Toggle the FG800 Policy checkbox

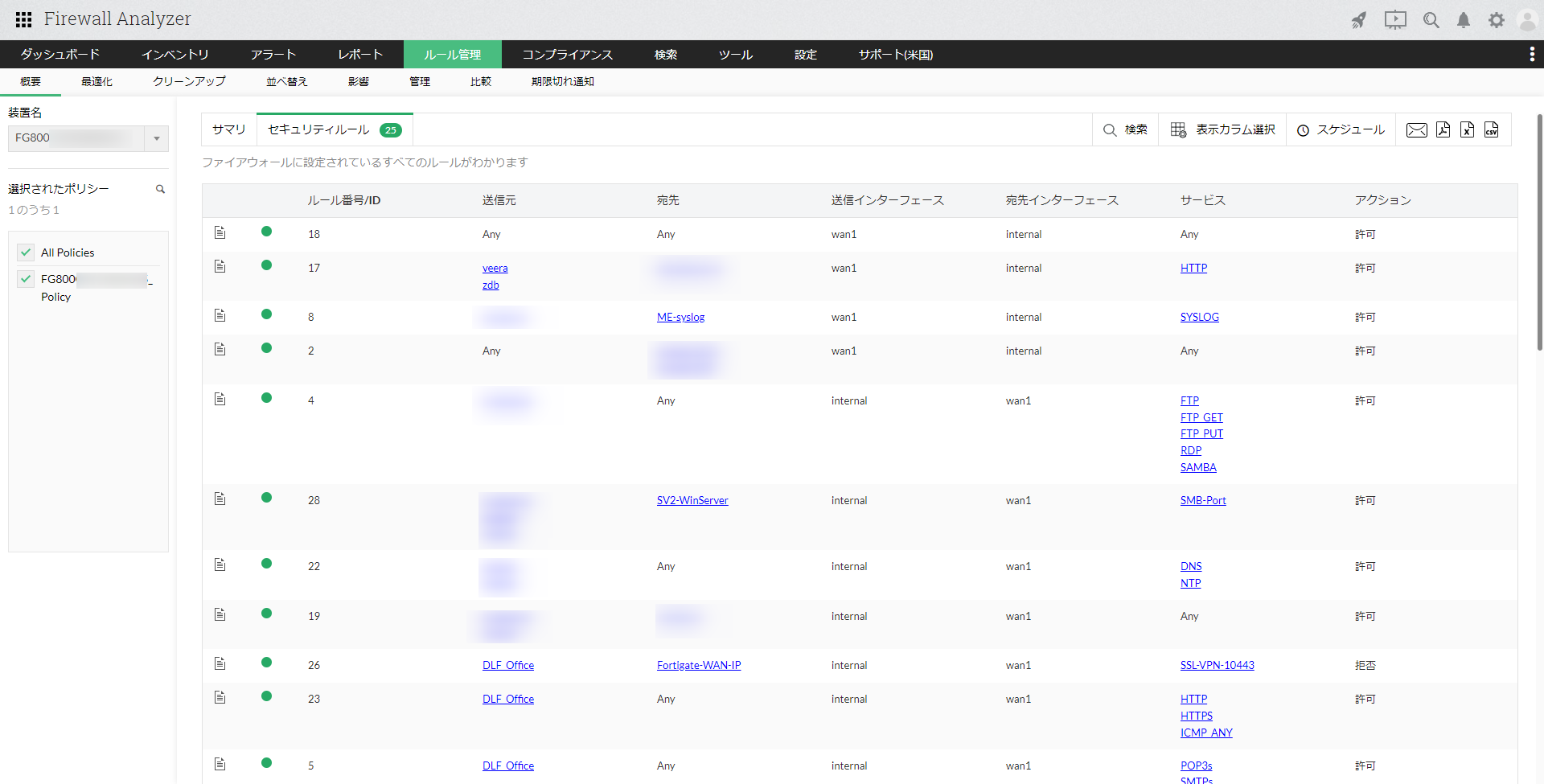26,279
